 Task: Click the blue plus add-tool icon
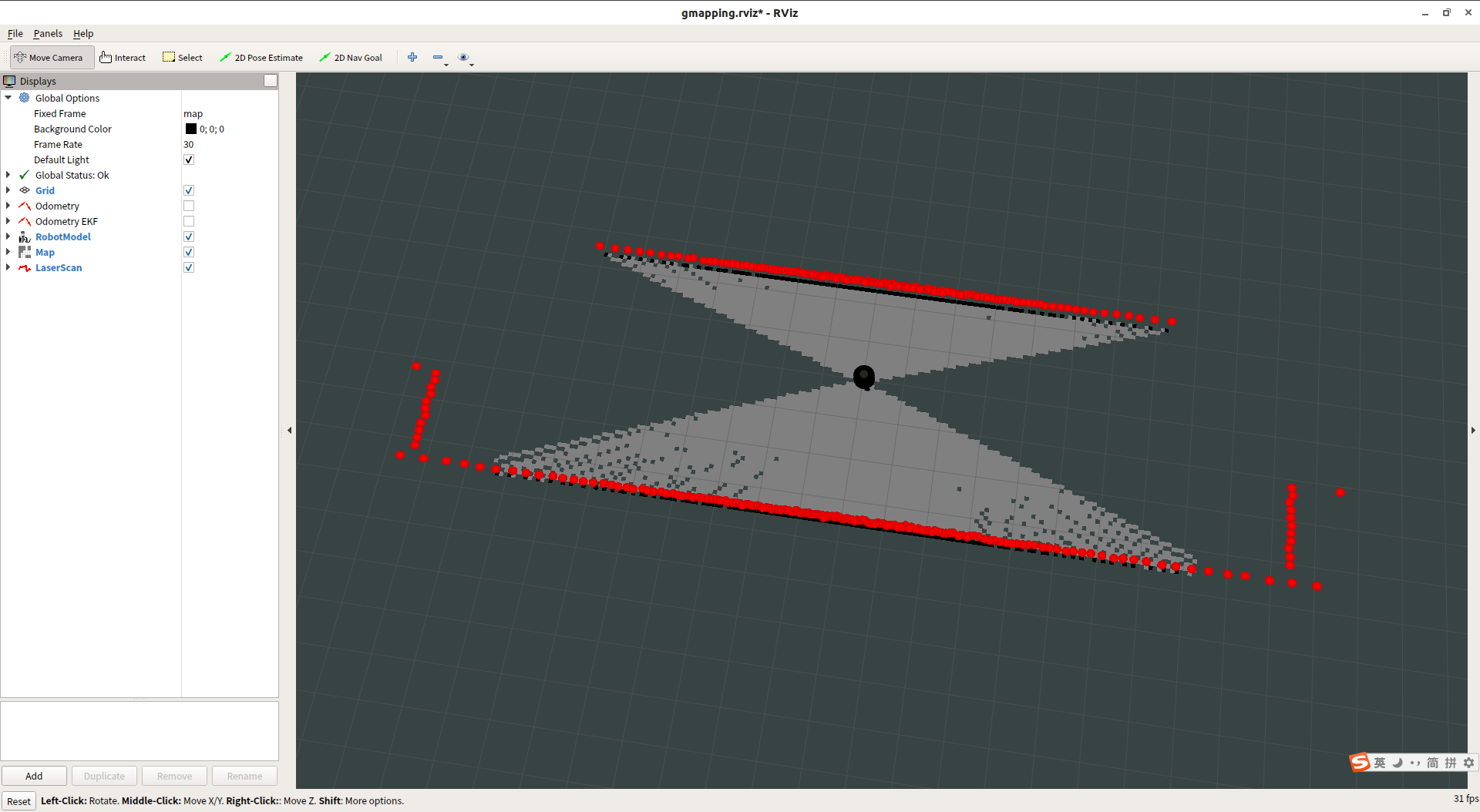click(412, 57)
